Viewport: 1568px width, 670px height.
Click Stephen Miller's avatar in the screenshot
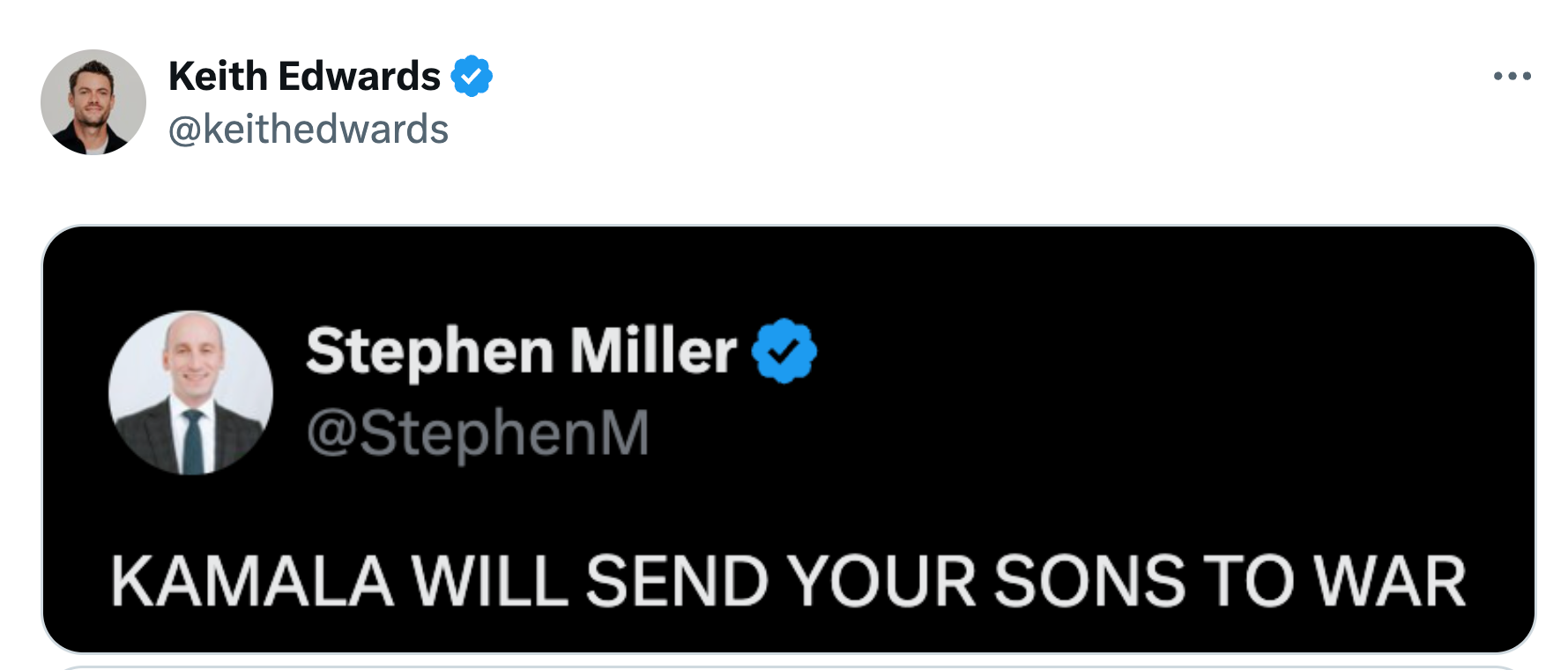click(190, 392)
